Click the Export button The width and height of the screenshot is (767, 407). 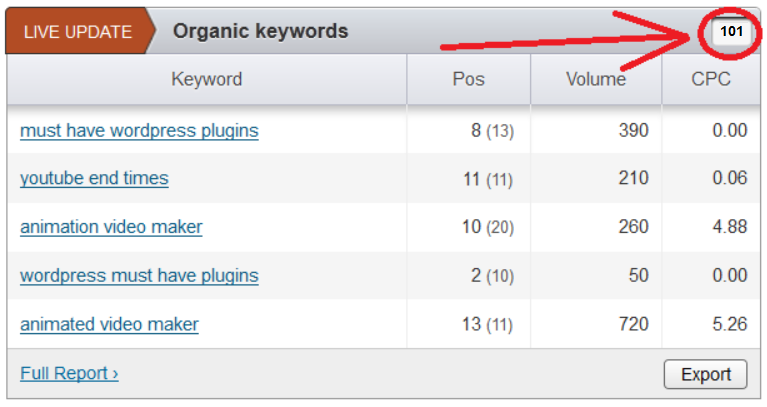pyautogui.click(x=705, y=374)
